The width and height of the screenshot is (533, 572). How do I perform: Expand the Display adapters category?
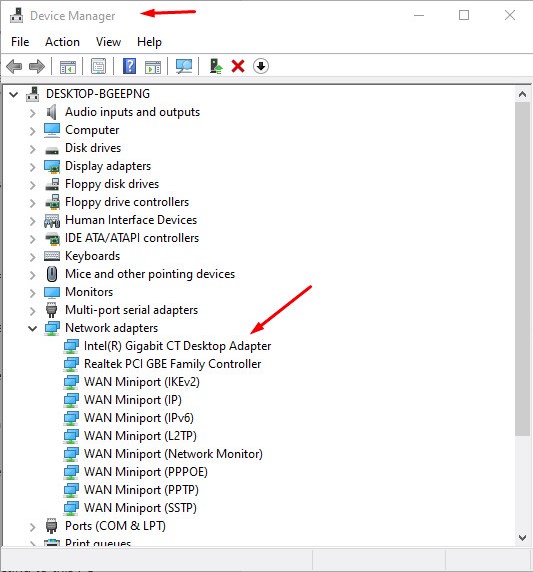(32, 167)
